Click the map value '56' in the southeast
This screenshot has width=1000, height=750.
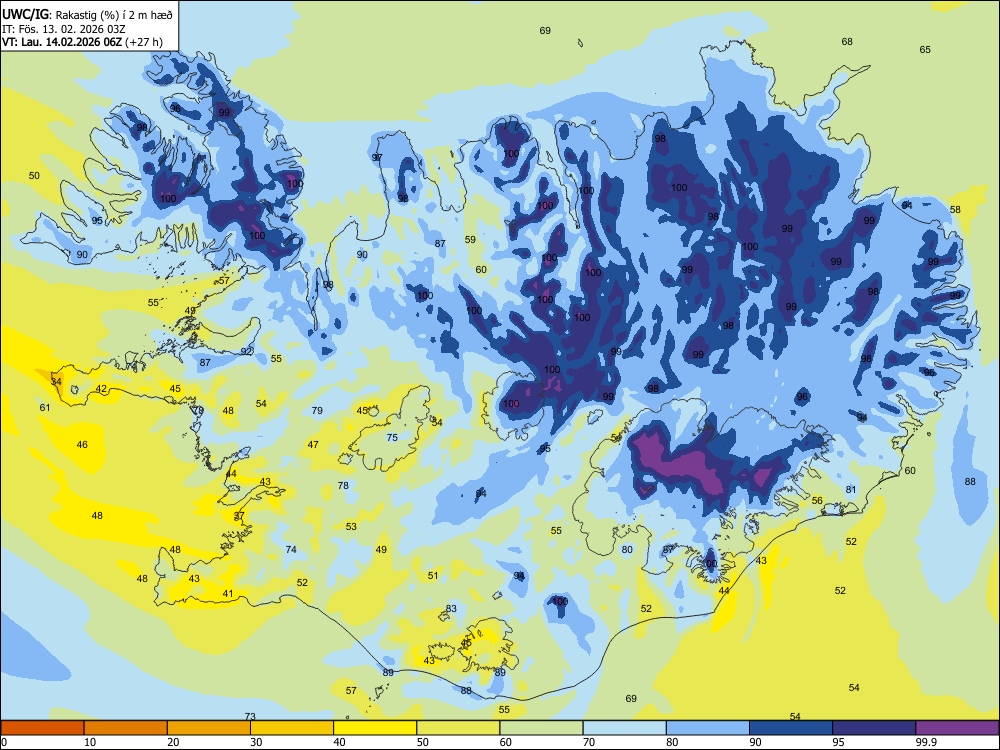(818, 501)
